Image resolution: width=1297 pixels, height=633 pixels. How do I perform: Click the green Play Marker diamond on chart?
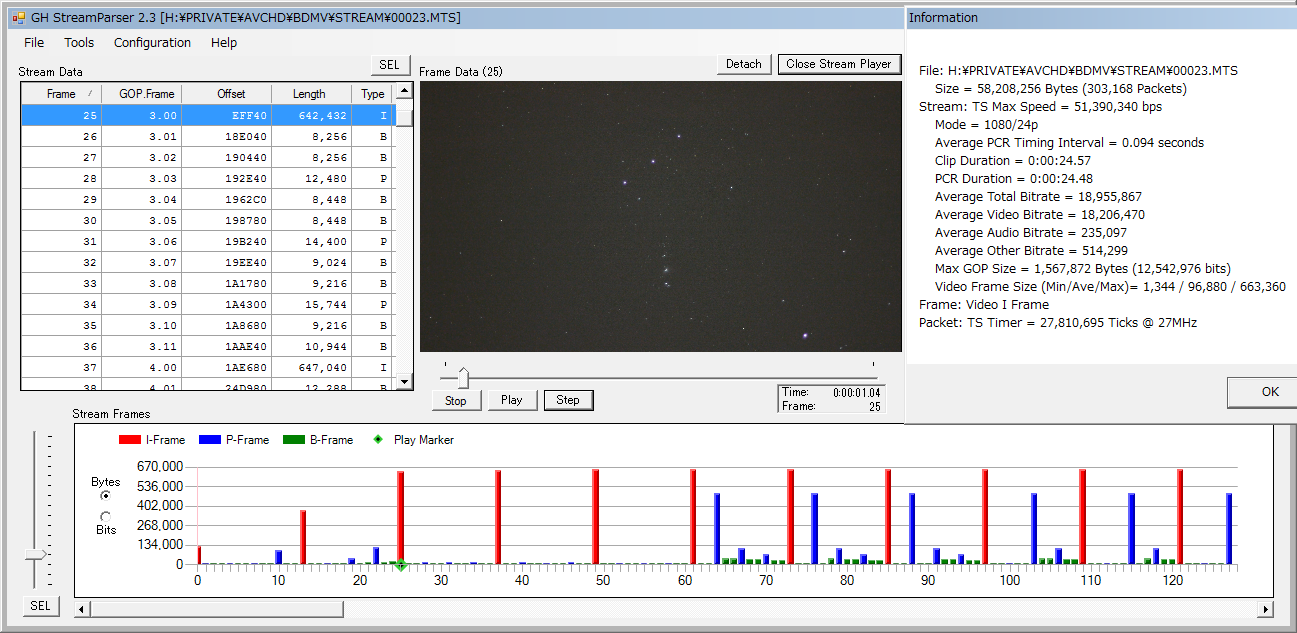pos(401,565)
